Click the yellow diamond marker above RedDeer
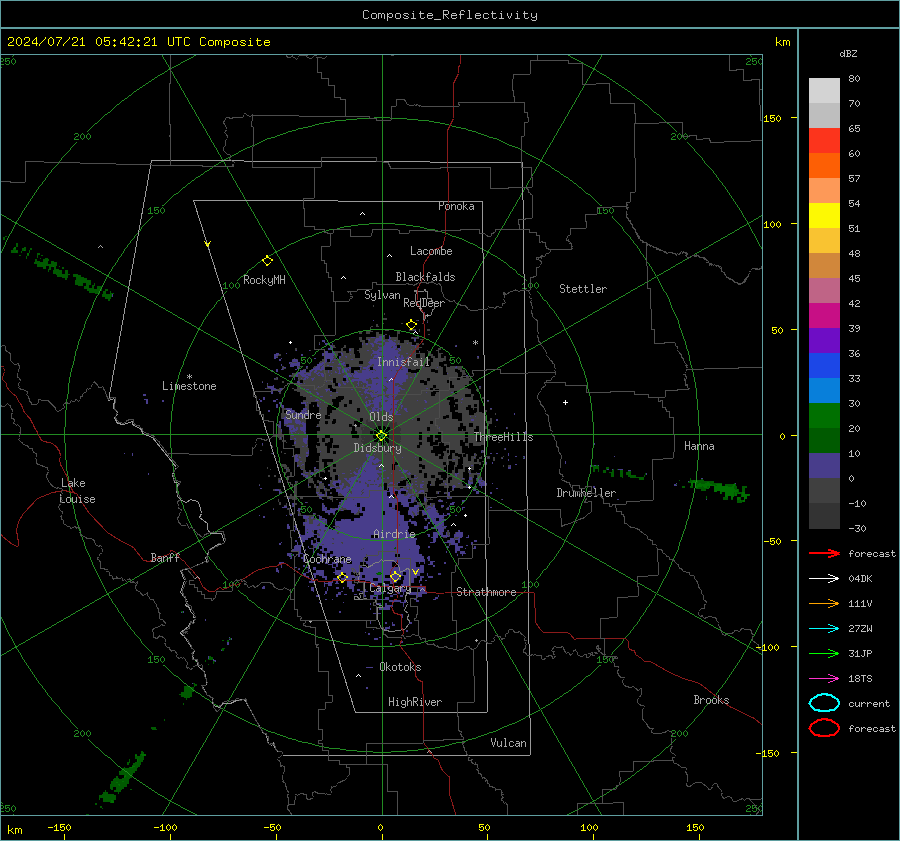Image resolution: width=900 pixels, height=841 pixels. pos(411,325)
